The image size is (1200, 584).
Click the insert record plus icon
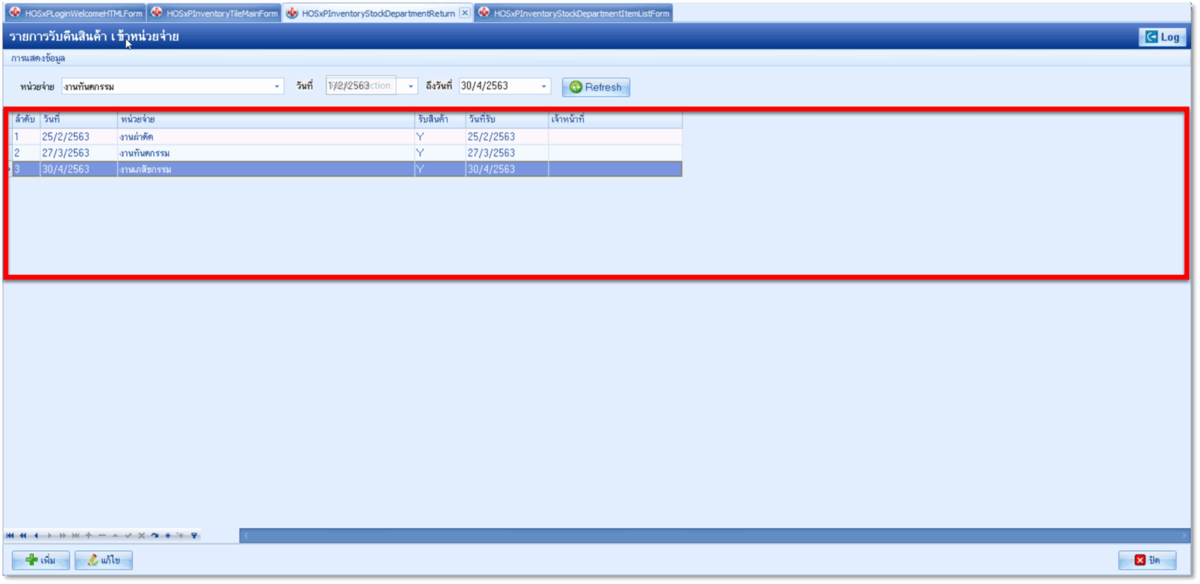click(88, 536)
